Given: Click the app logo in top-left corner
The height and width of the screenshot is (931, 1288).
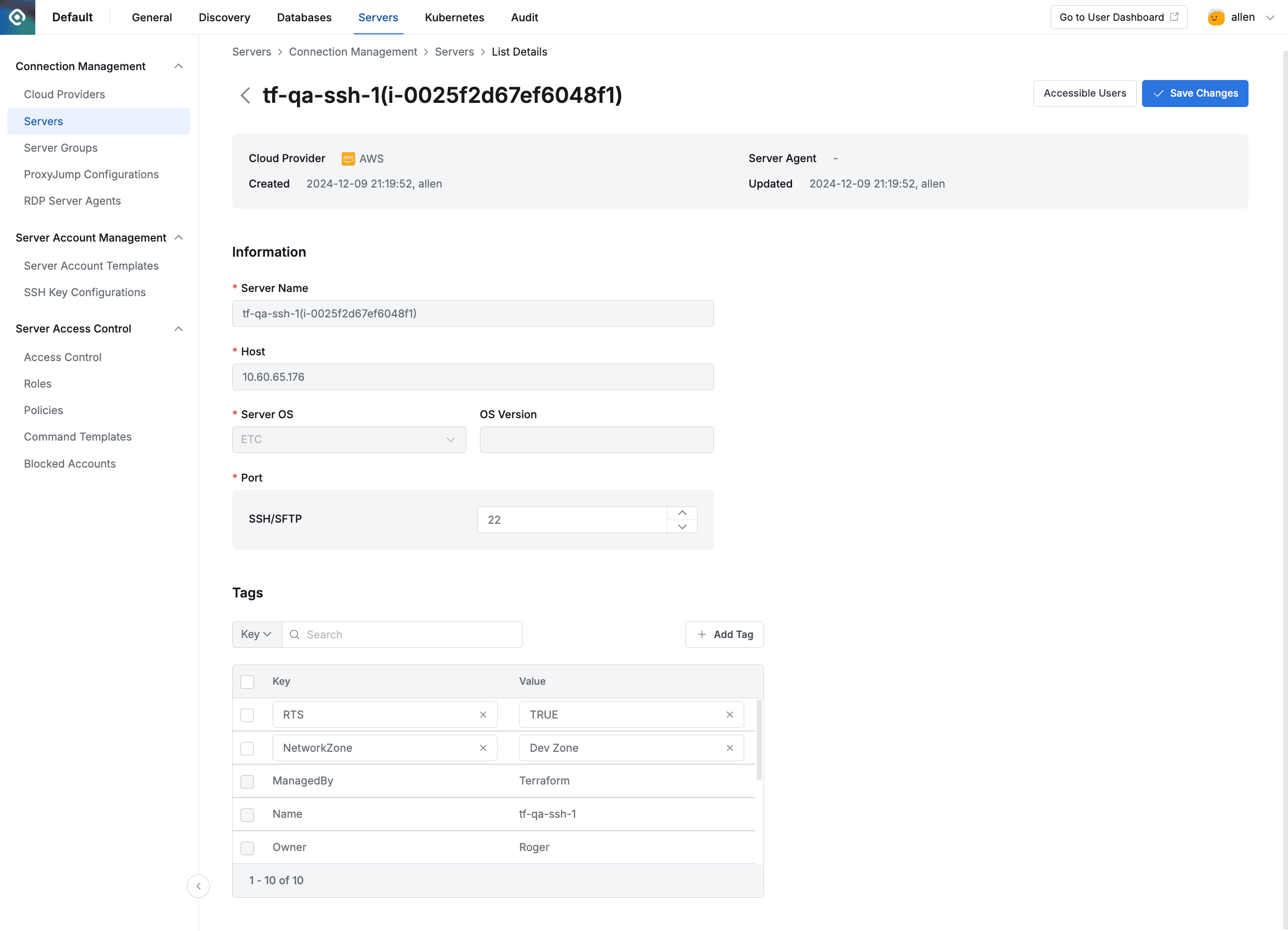Looking at the screenshot, I should [17, 17].
